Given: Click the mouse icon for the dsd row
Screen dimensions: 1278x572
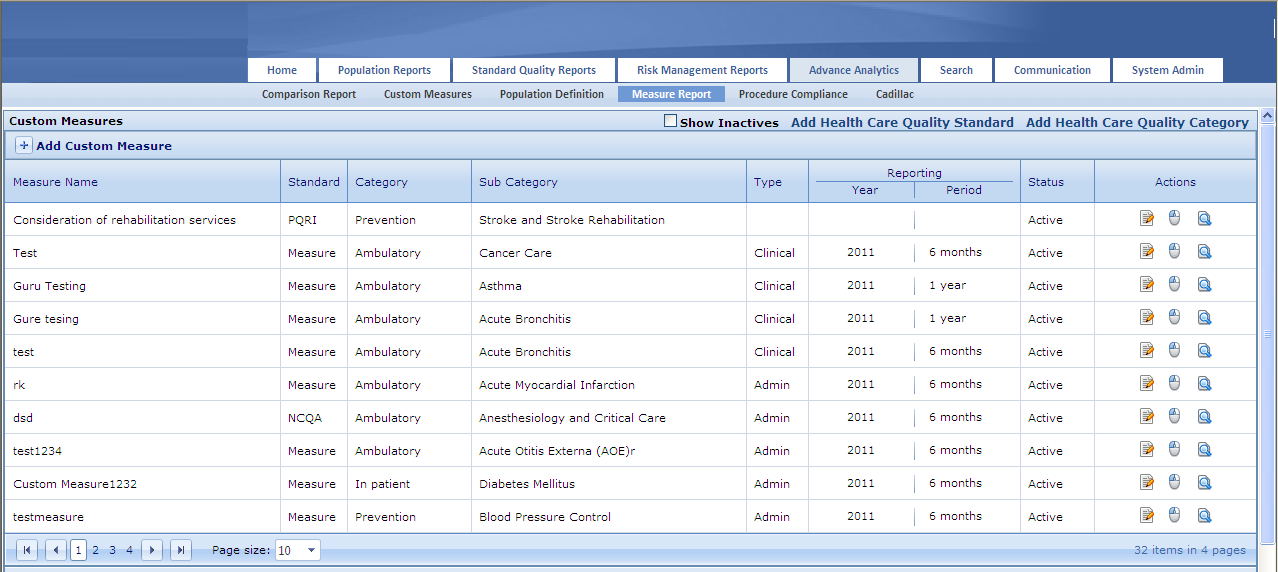Looking at the screenshot, I should [1175, 417].
